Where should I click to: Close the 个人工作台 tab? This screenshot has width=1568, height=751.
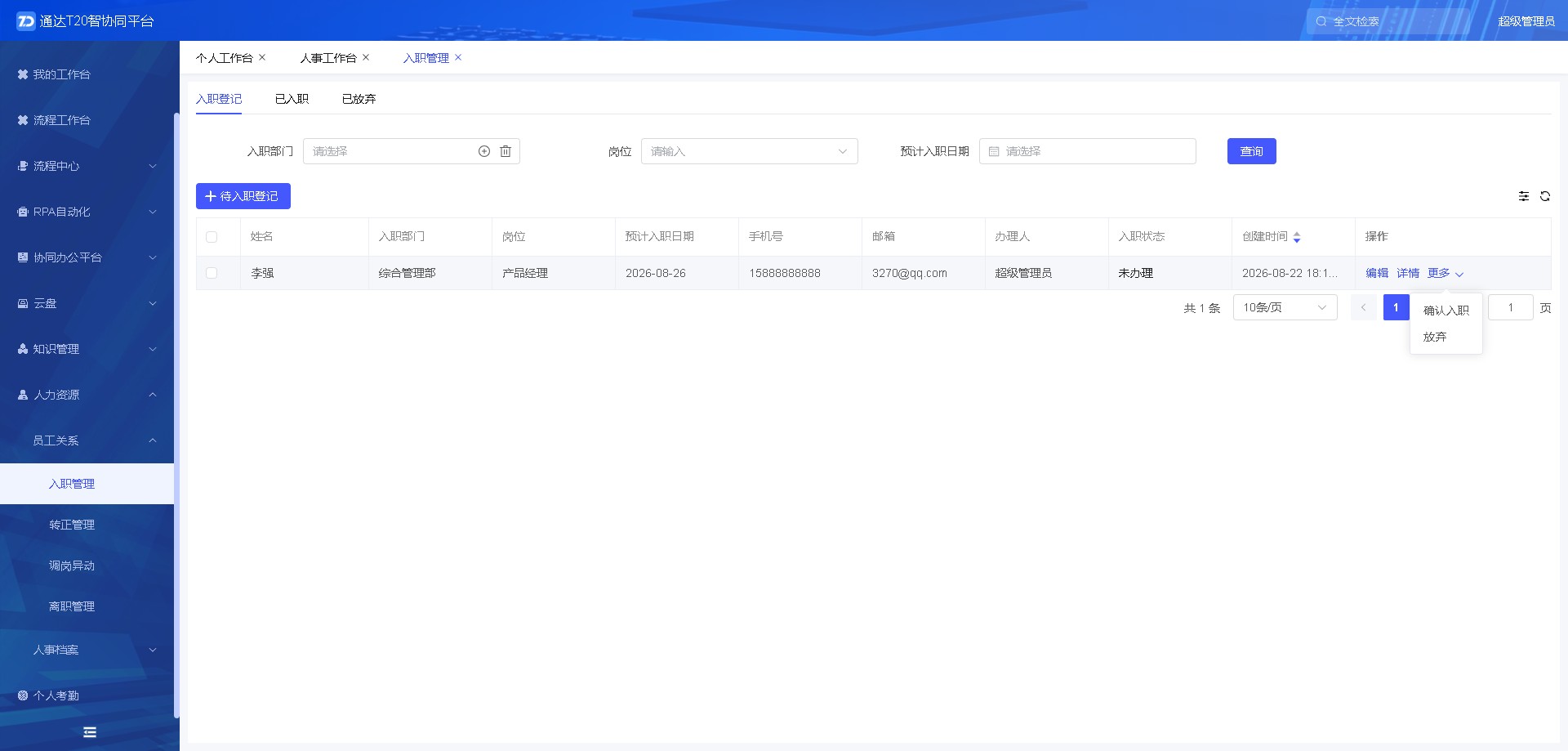(x=262, y=57)
